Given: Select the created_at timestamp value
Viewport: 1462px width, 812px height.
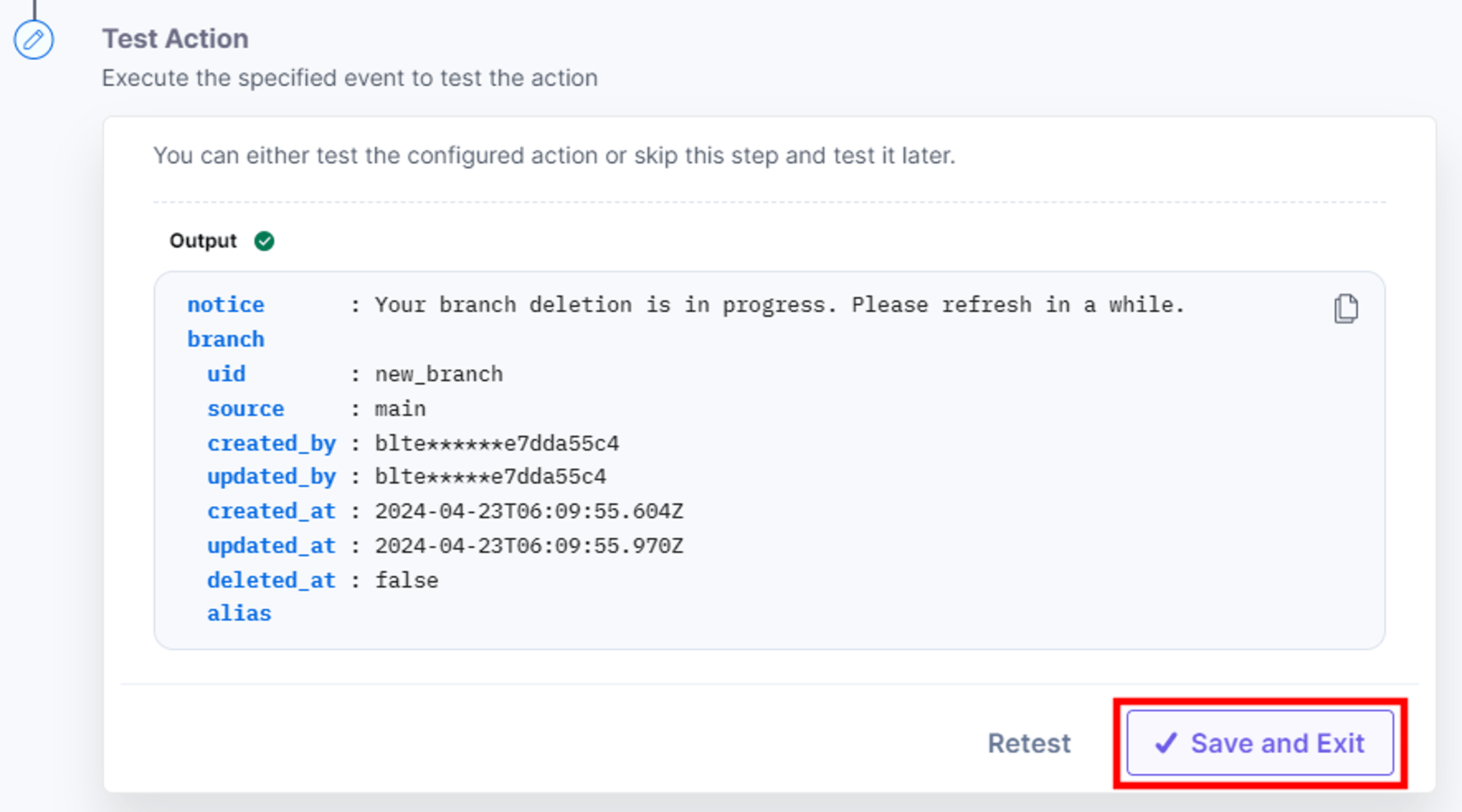Looking at the screenshot, I should pyautogui.click(x=529, y=511).
